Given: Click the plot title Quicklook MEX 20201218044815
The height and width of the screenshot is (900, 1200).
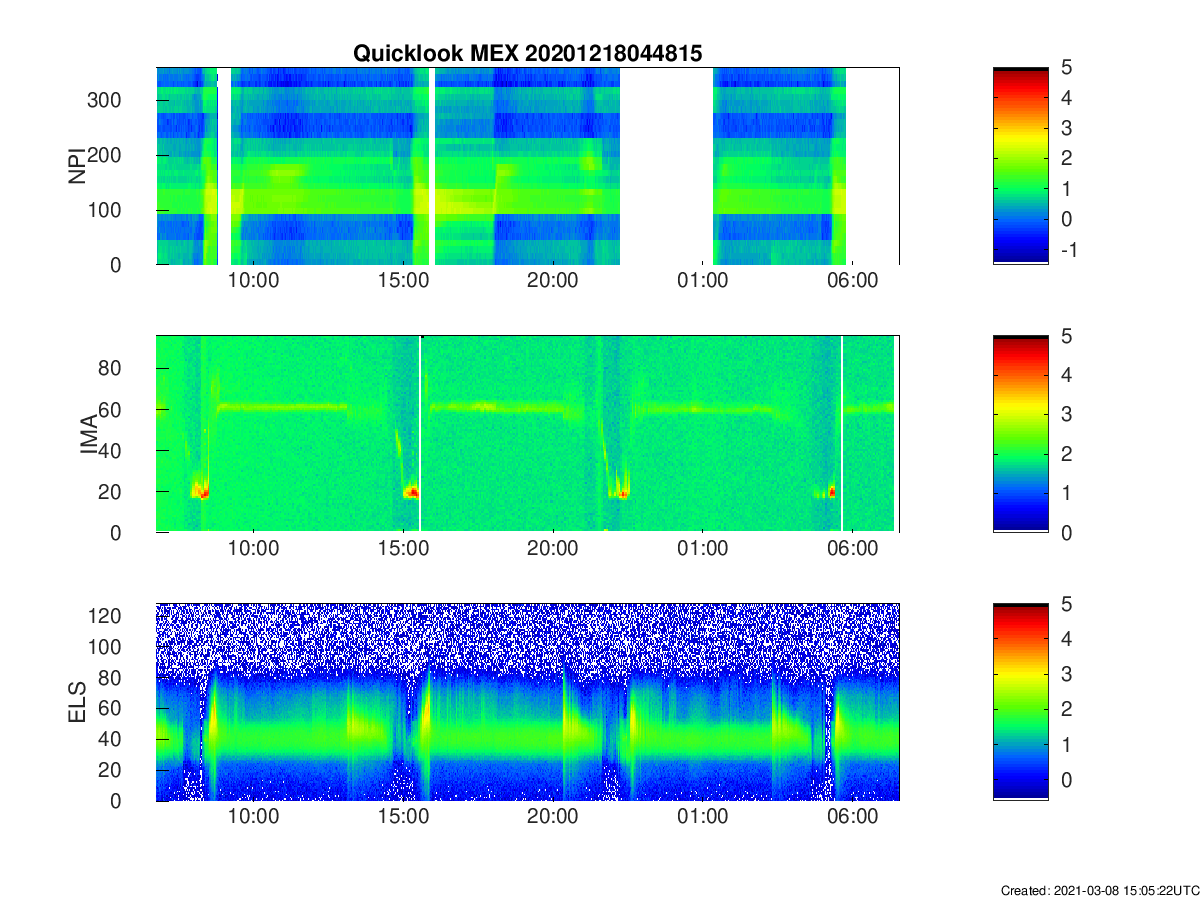Looking at the screenshot, I should click(x=528, y=54).
